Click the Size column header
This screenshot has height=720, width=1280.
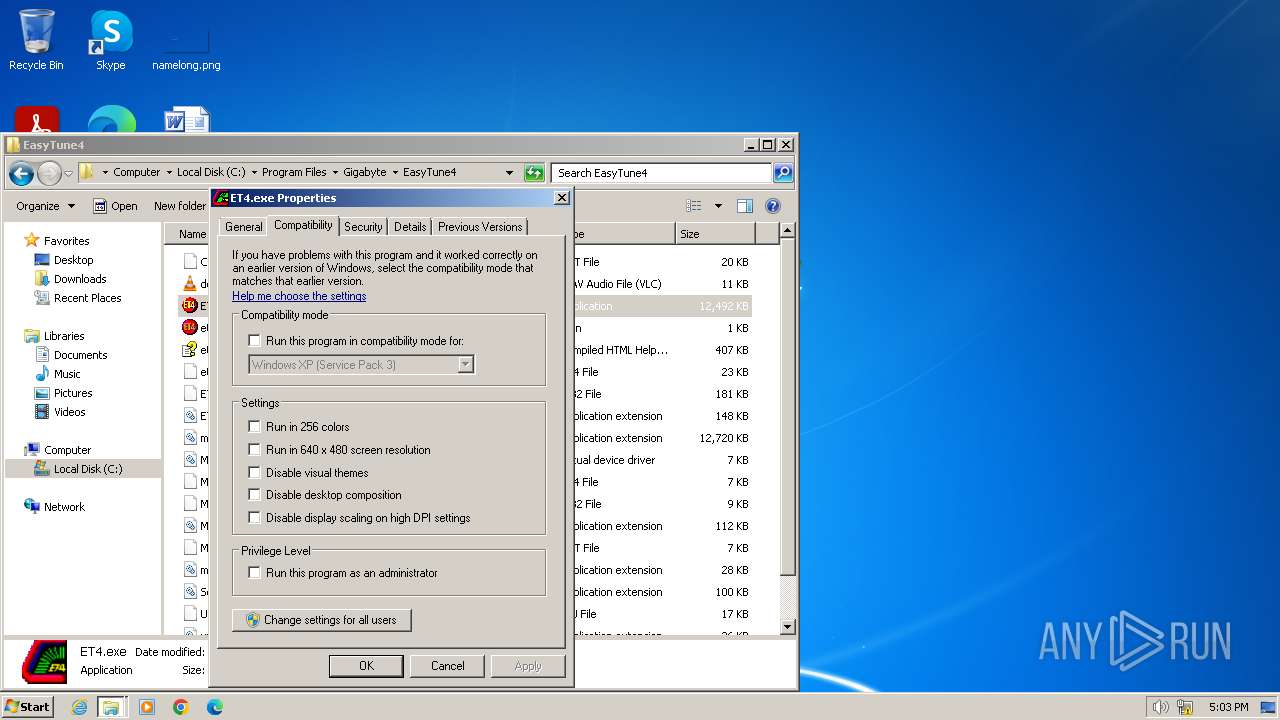click(715, 234)
